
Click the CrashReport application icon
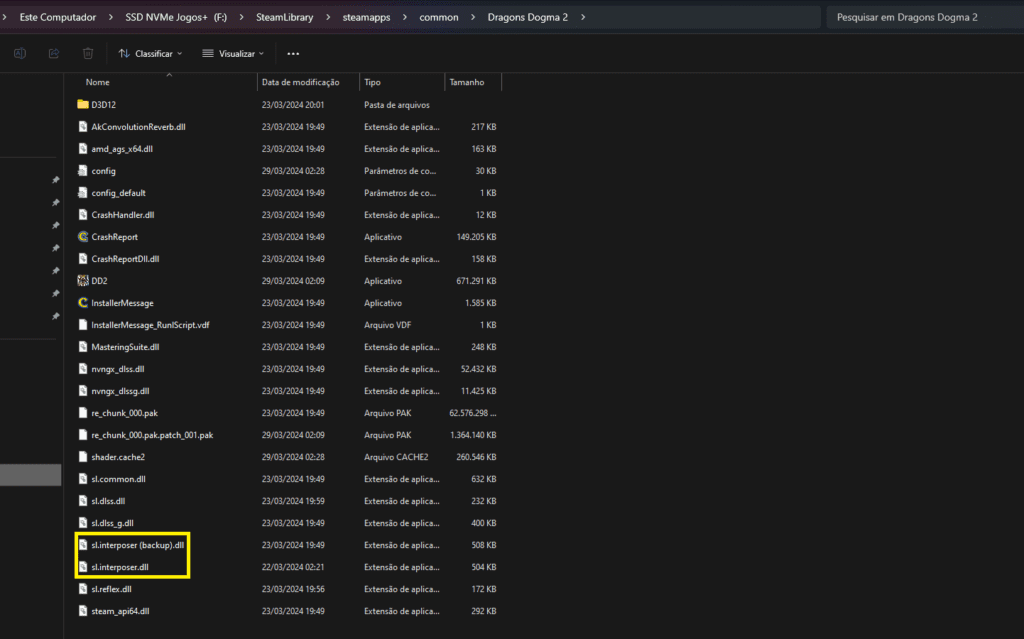tap(83, 237)
